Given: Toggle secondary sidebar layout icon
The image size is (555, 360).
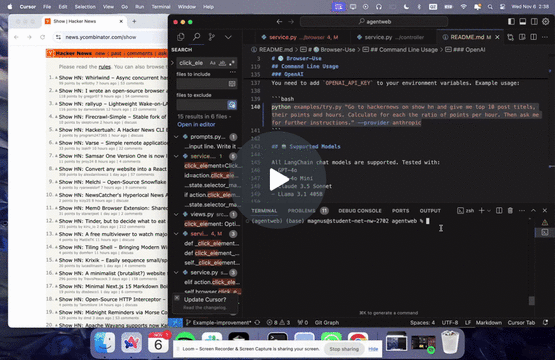Looking at the screenshot, I should (534, 22).
